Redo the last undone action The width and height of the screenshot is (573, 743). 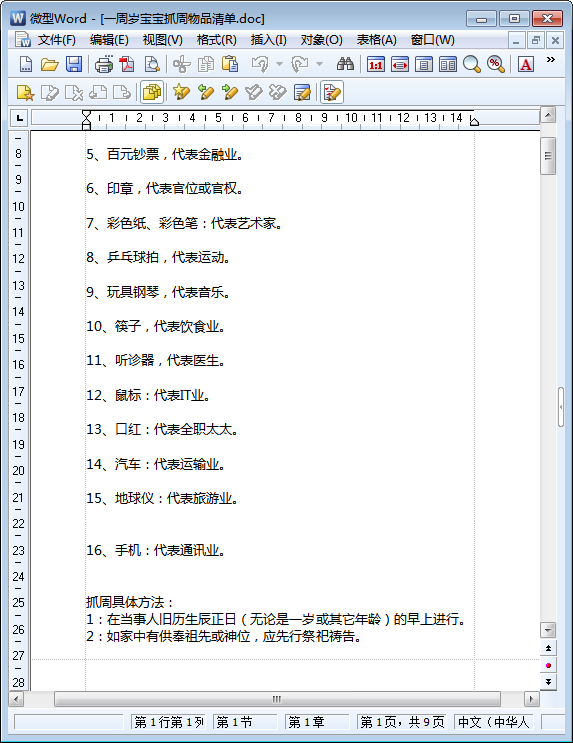coord(300,64)
